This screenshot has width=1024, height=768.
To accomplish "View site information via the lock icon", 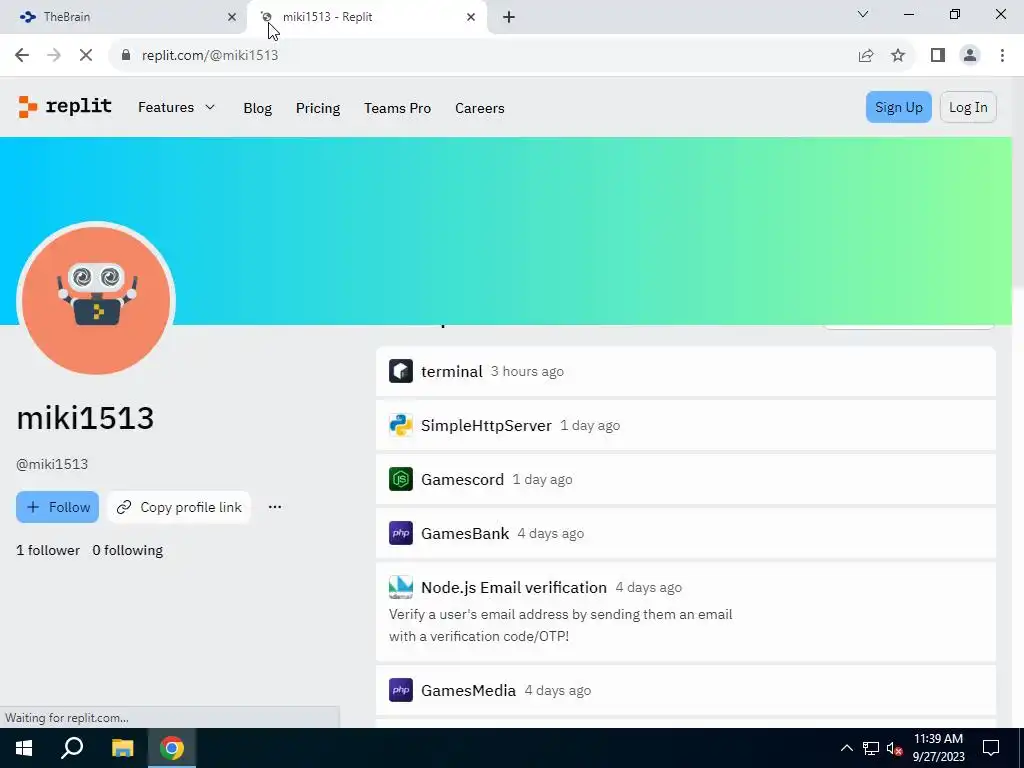I will click(x=126, y=55).
